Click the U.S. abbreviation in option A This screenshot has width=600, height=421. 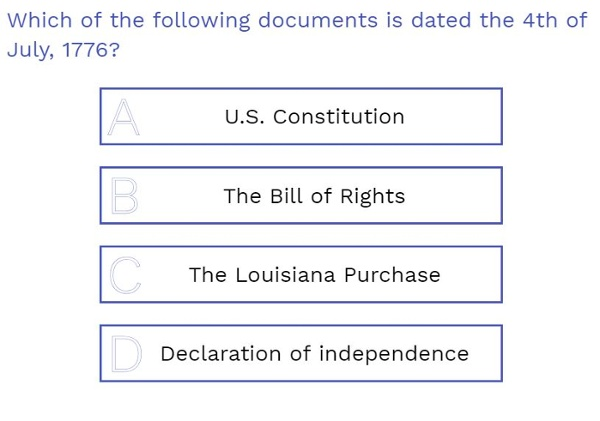(x=245, y=117)
